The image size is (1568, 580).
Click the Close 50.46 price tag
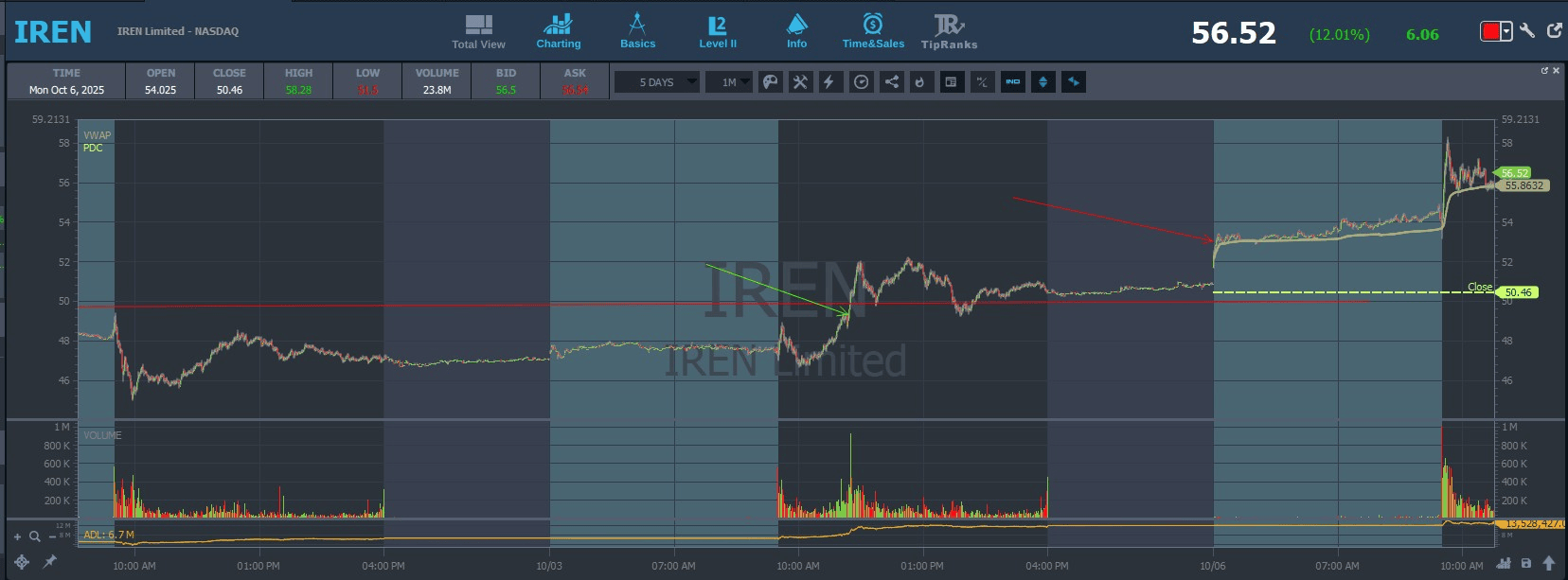[1518, 292]
